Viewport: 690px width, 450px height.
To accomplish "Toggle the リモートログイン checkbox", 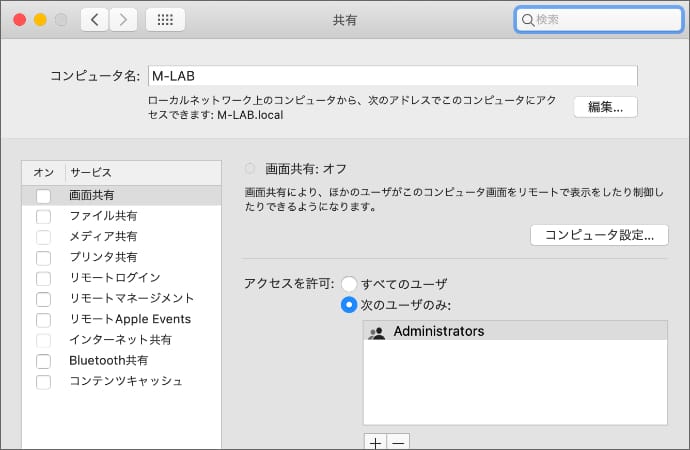I will coord(43,278).
